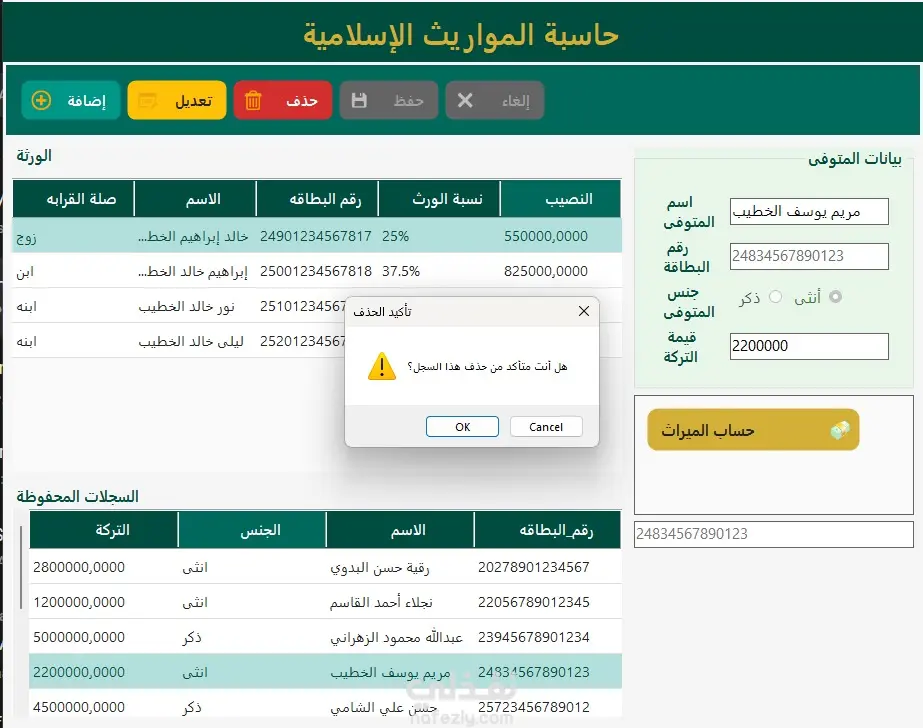923x728 pixels.
Task: Click ID cell 24901234567817
Action: [316, 236]
